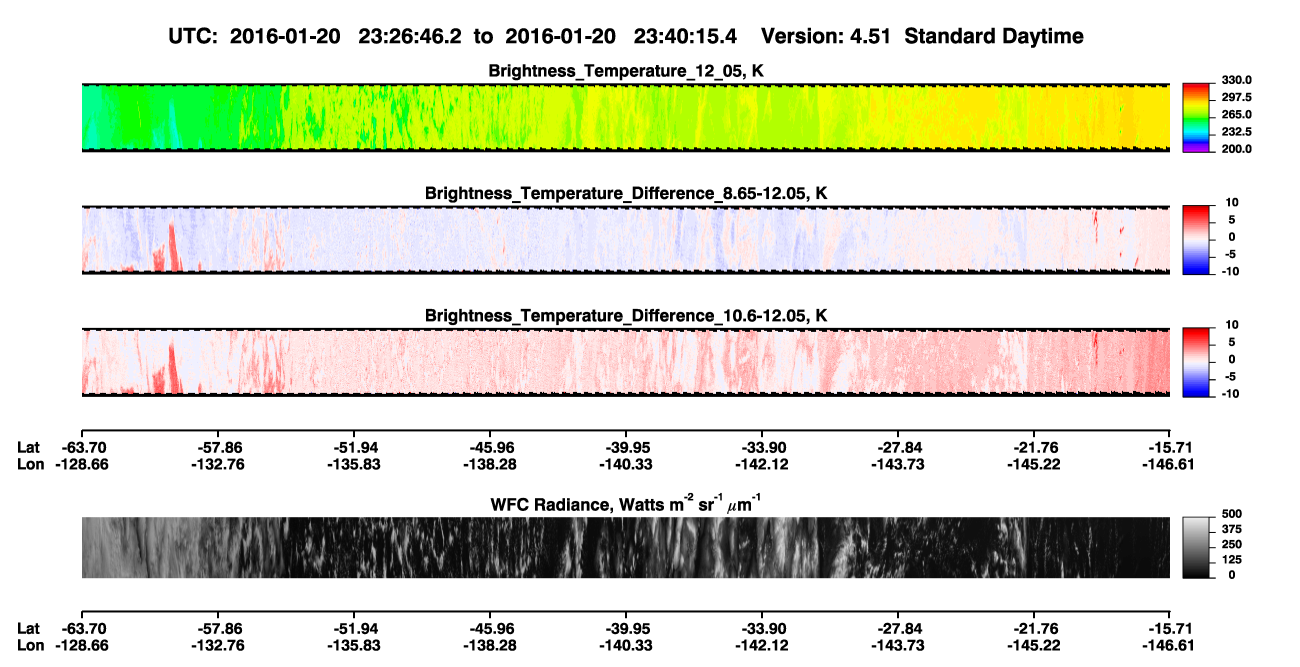
Task: Click latitude -51.94 under the 10.6-12.05 panel
Action: pos(354,447)
